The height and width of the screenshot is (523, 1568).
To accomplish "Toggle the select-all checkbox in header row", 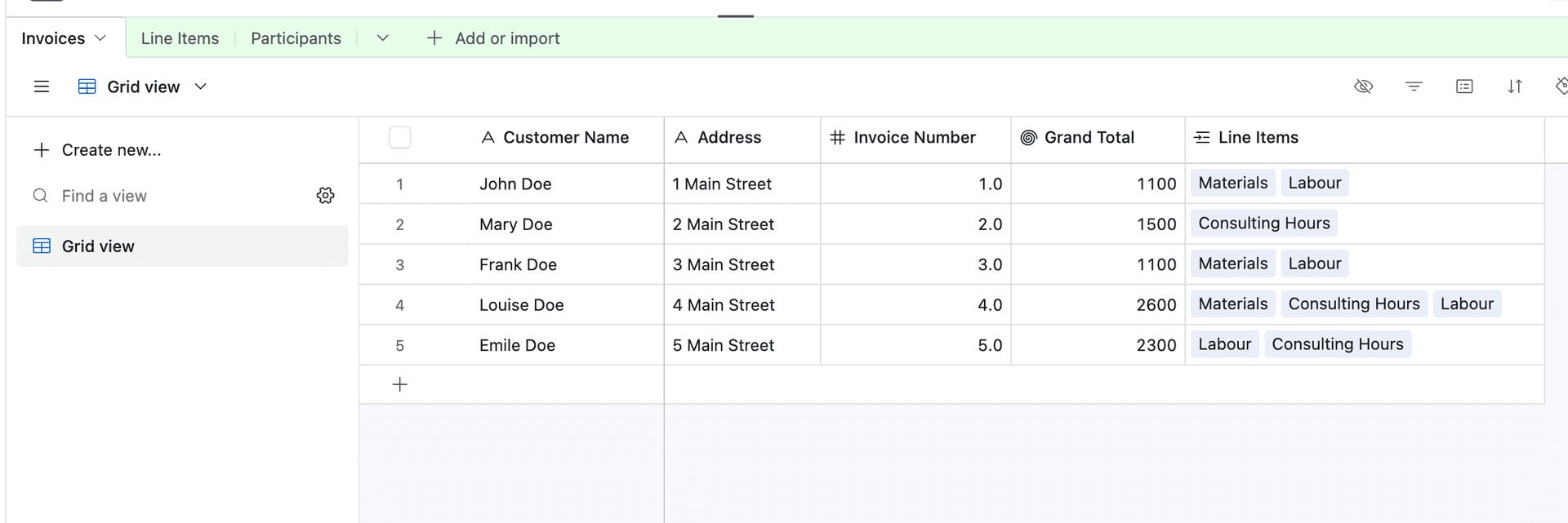I will [x=400, y=138].
